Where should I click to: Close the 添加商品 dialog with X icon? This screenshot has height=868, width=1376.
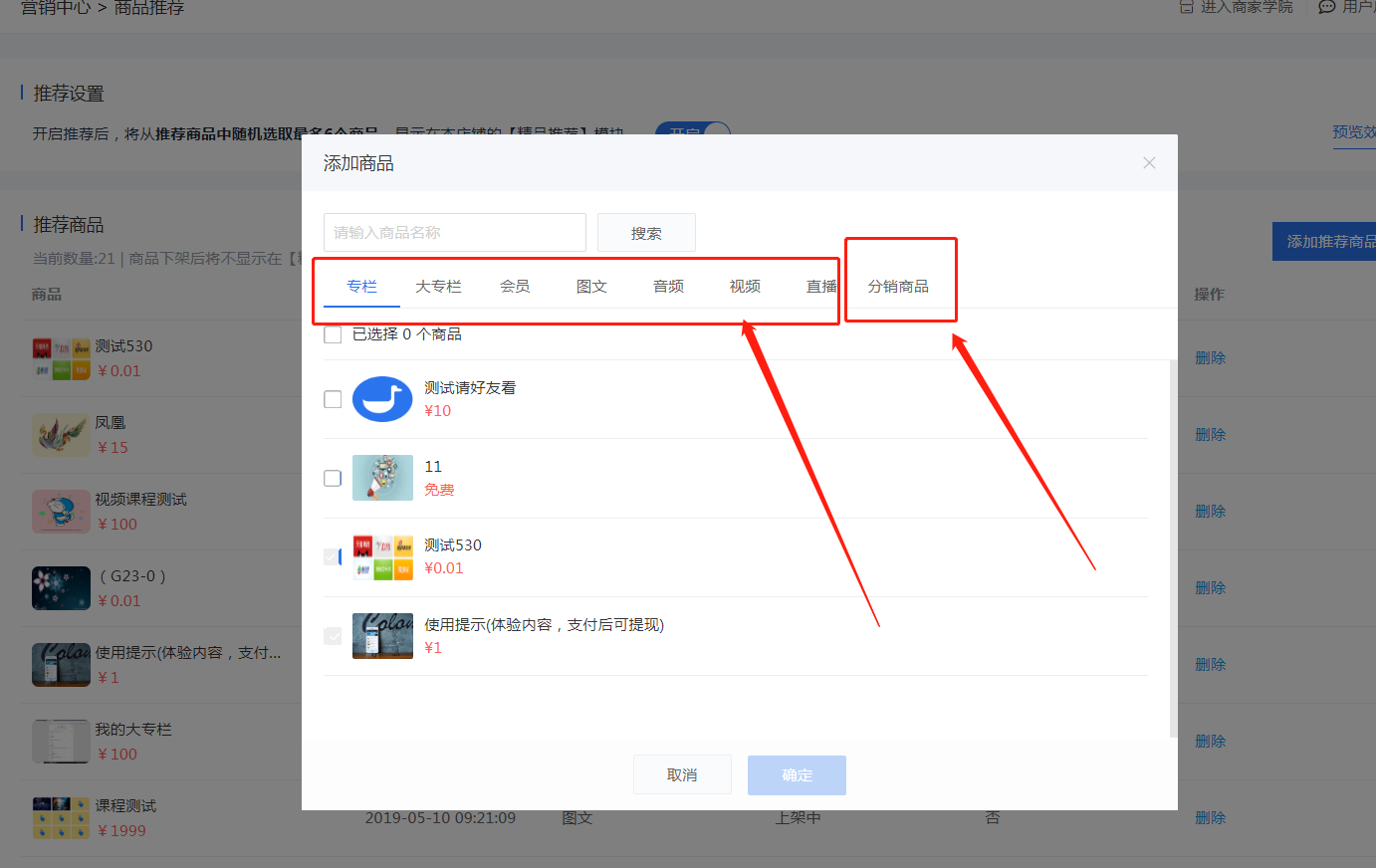(1149, 163)
